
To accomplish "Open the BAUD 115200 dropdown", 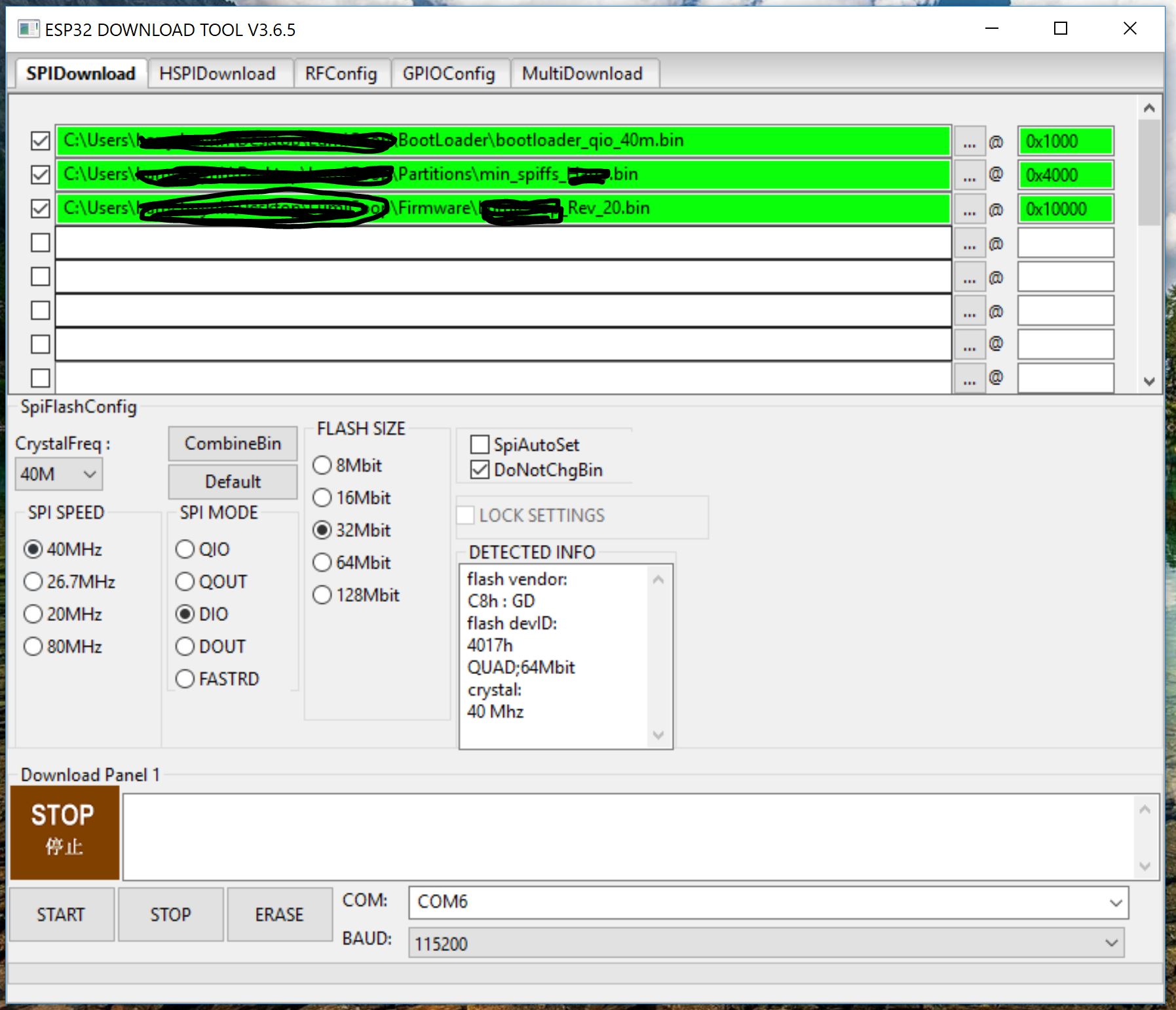I will (x=767, y=943).
